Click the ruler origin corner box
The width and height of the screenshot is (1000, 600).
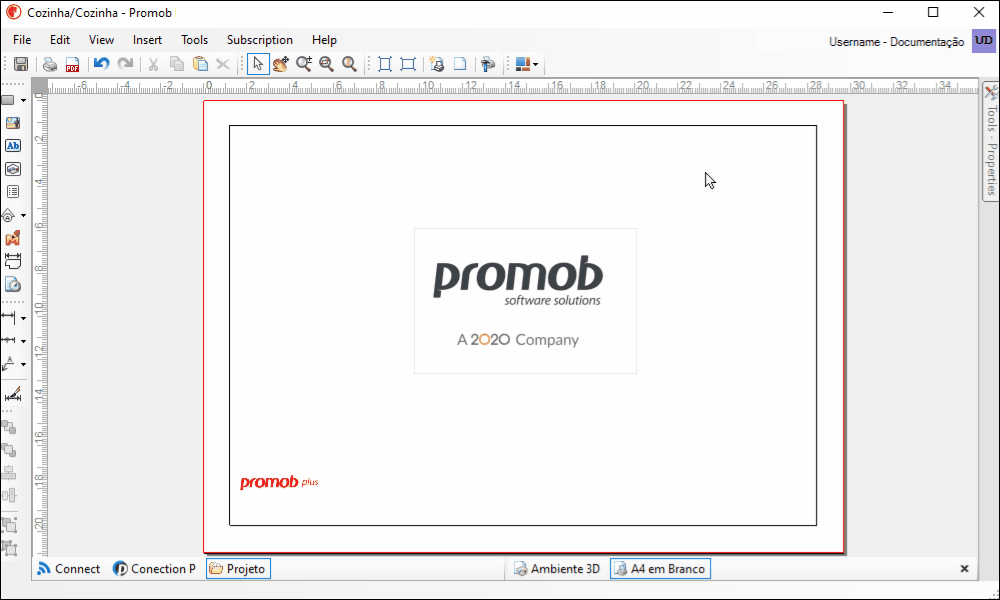[40, 86]
